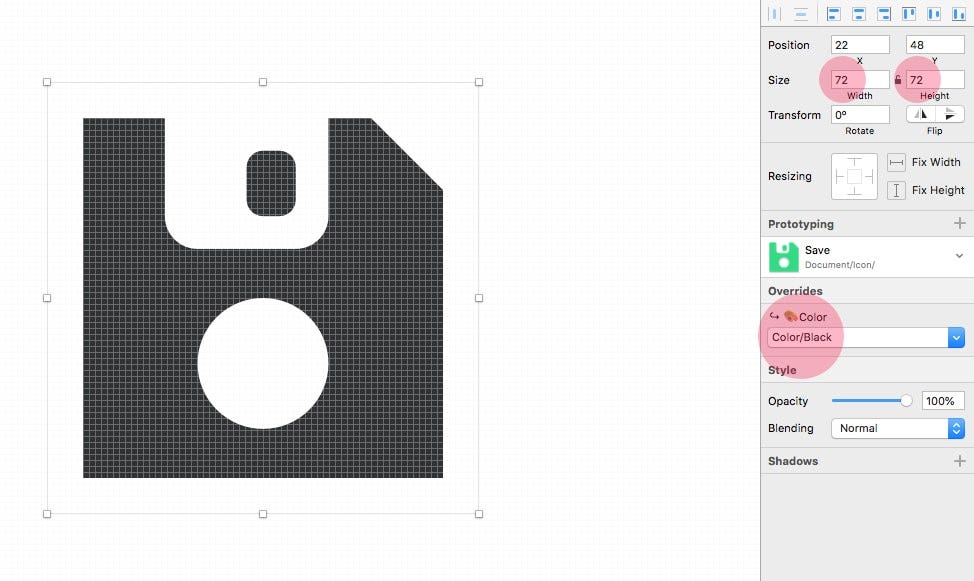Align layers horizontally to center
Image resolution: width=974 pixels, height=581 pixels.
(858, 14)
